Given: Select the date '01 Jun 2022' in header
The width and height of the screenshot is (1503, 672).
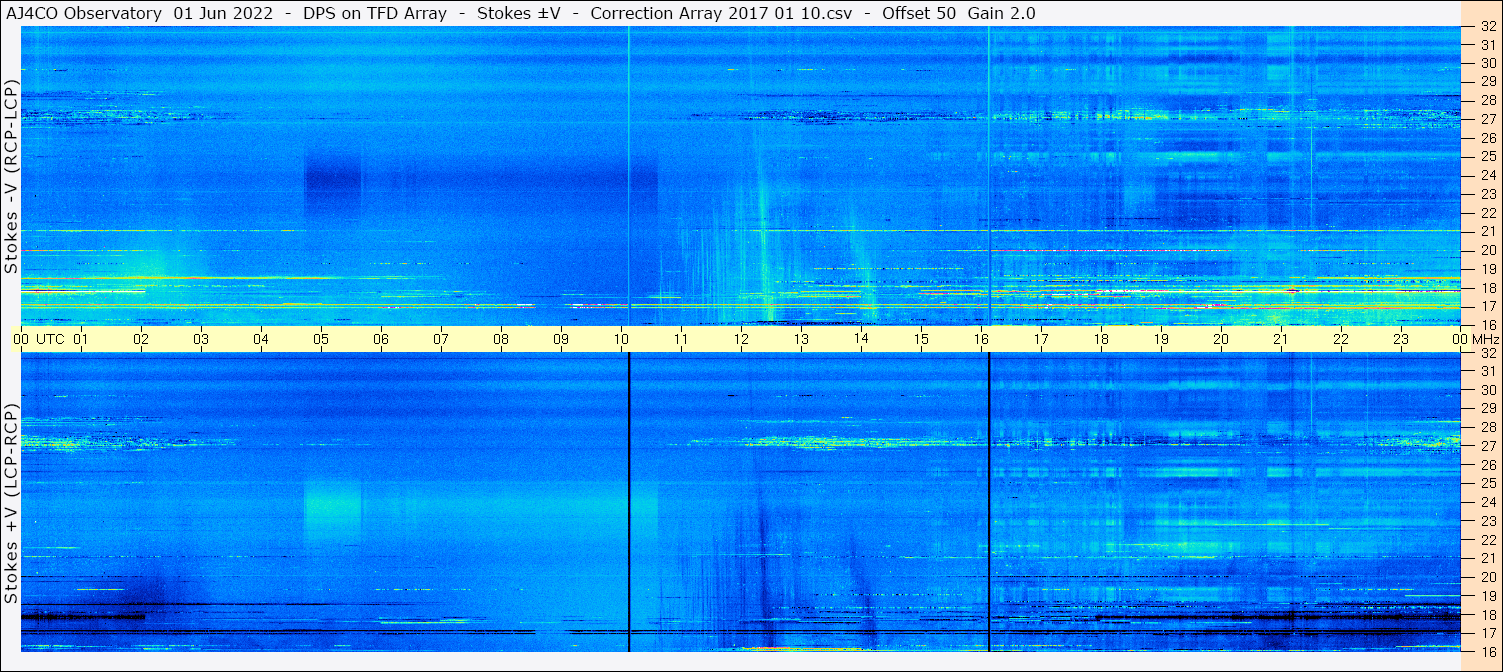Looking at the screenshot, I should (x=224, y=13).
